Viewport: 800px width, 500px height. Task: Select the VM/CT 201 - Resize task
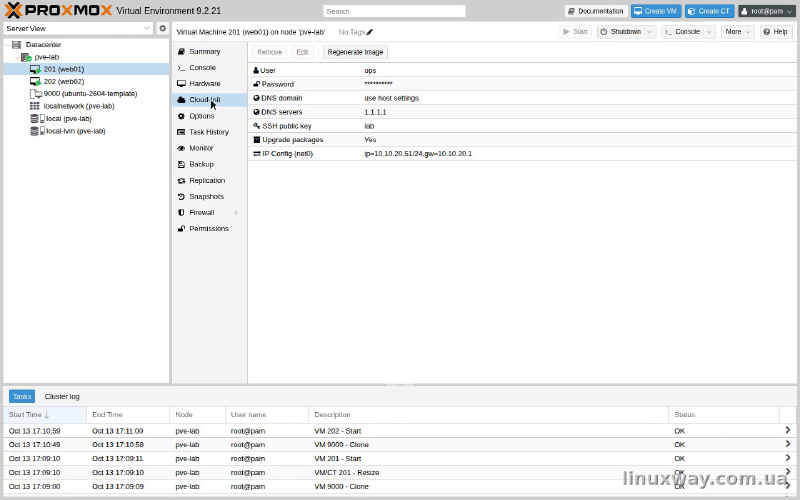pos(400,472)
